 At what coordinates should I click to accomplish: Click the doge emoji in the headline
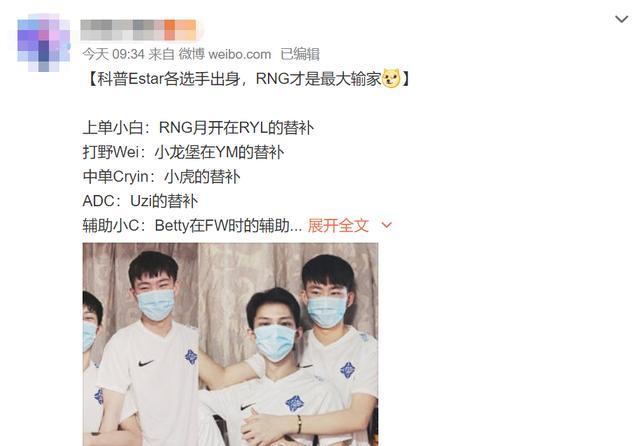[391, 78]
